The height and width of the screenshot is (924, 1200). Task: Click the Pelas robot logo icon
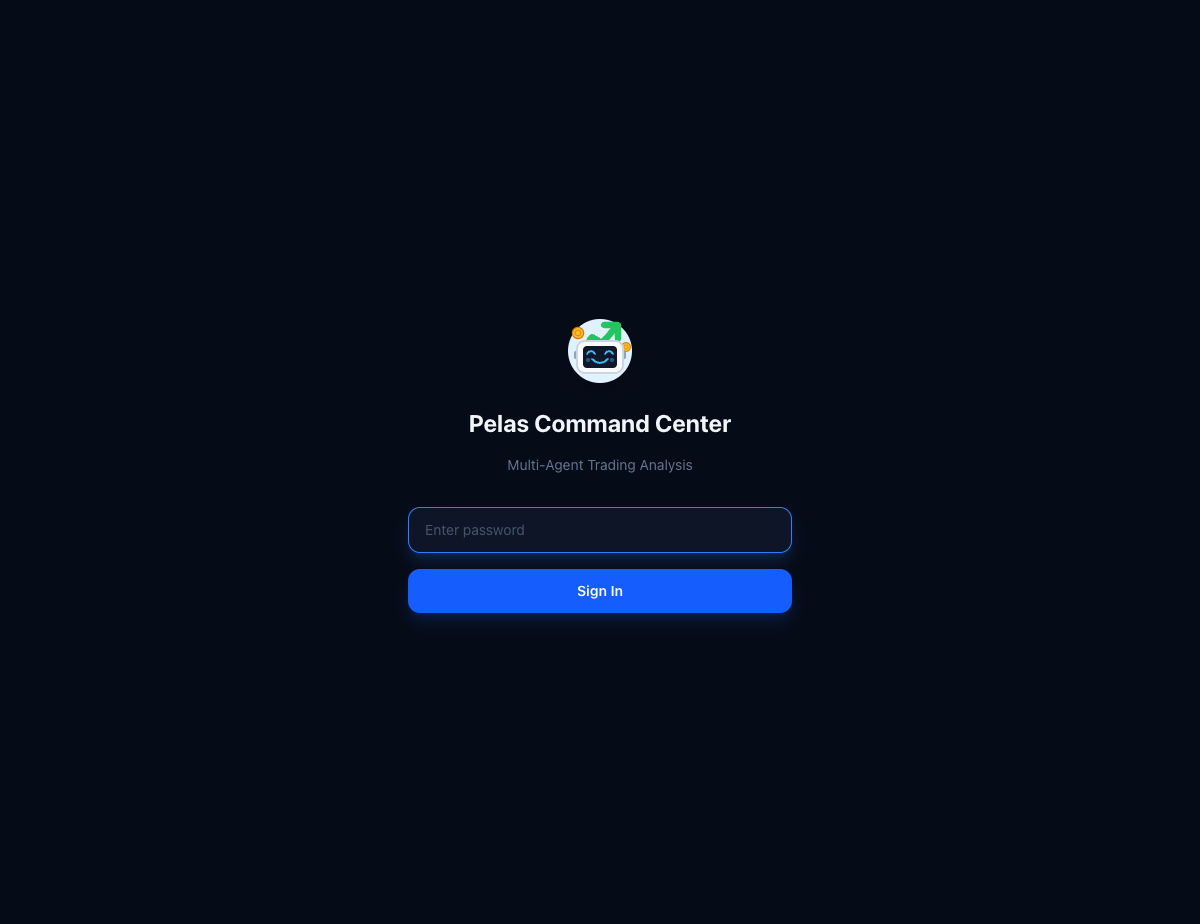(x=600, y=351)
